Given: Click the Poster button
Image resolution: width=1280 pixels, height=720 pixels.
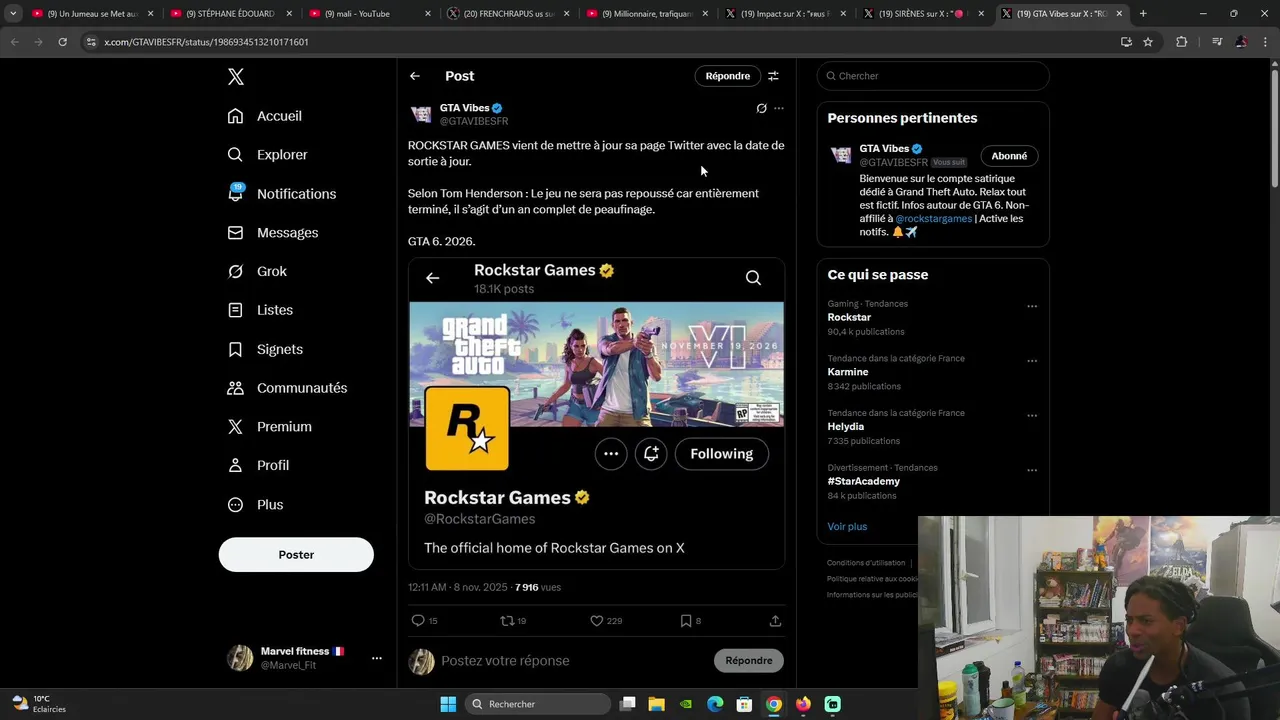Looking at the screenshot, I should 296,555.
